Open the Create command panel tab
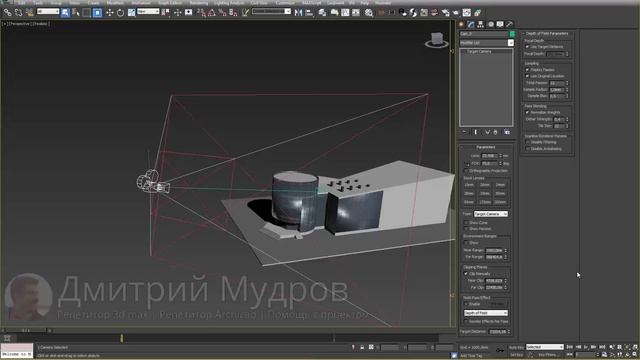The width and height of the screenshot is (640, 360). pyautogui.click(x=461, y=24)
